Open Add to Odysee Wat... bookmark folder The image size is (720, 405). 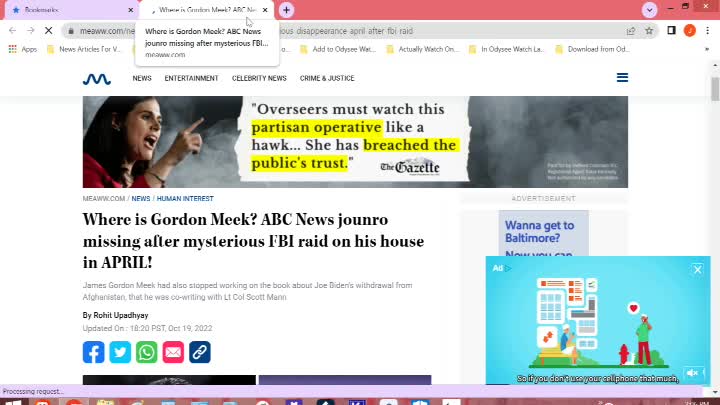point(338,49)
